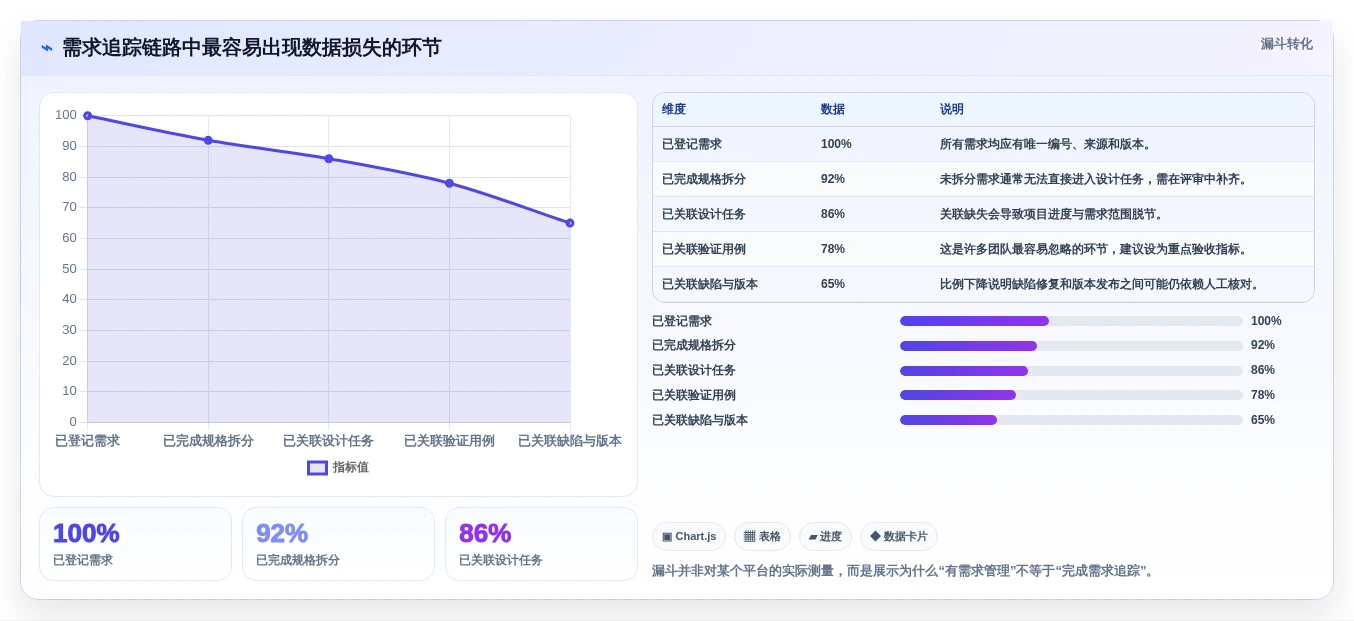Screen dimensions: 1354x621
Task: Click description 所有需求均应有唯一编号、来源和版本
Action: tap(1048, 144)
